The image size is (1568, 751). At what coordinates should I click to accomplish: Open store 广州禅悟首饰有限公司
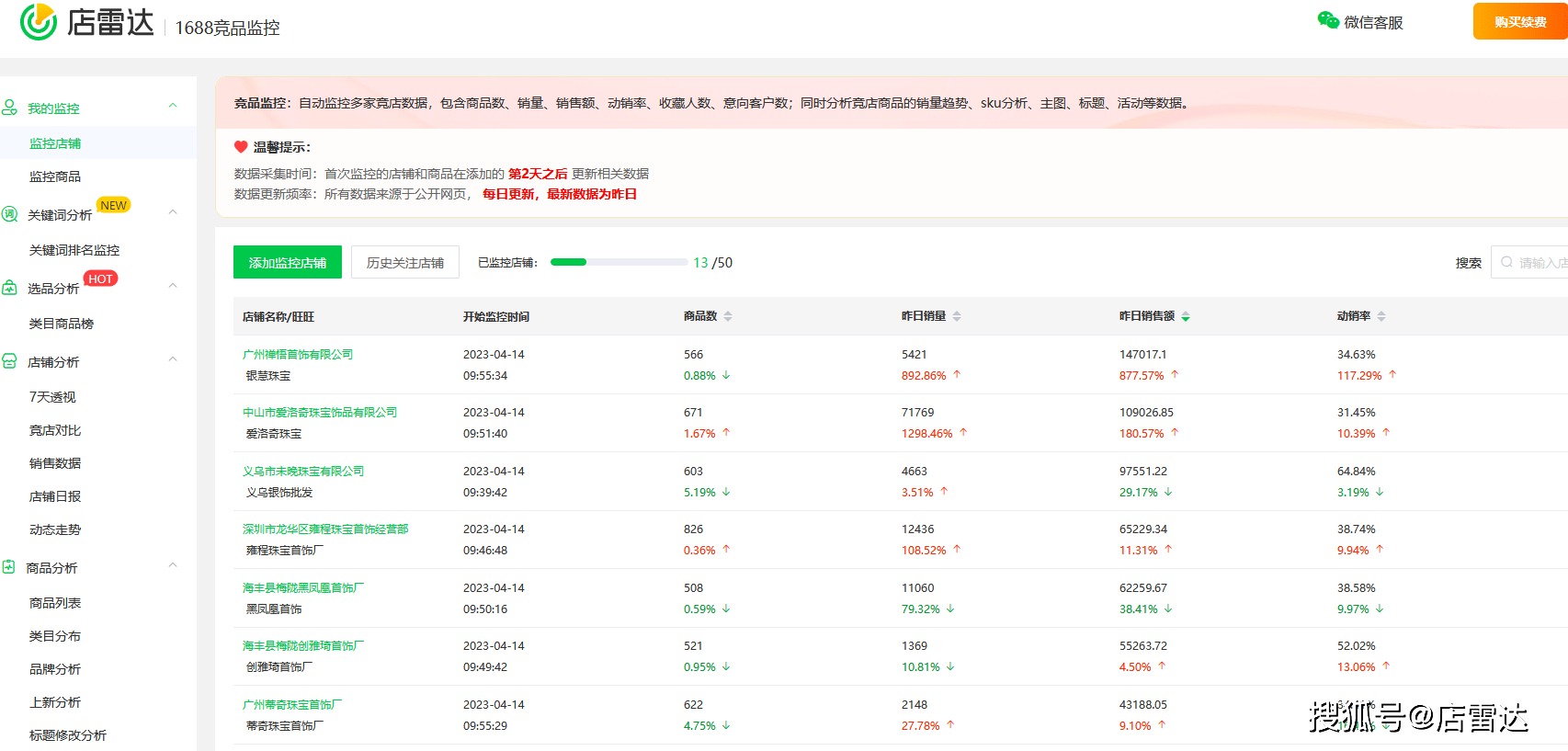pyautogui.click(x=298, y=354)
